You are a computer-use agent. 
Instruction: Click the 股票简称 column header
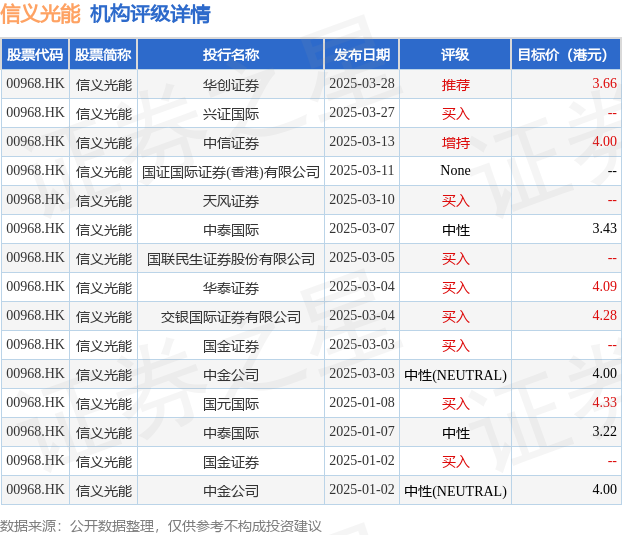pyautogui.click(x=103, y=54)
